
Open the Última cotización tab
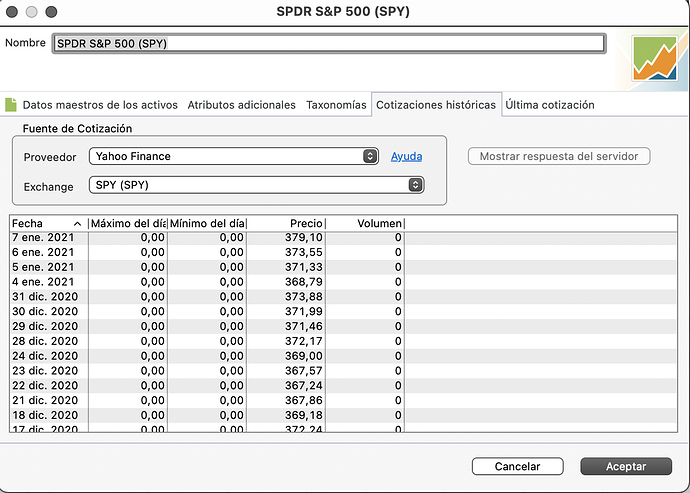550,105
